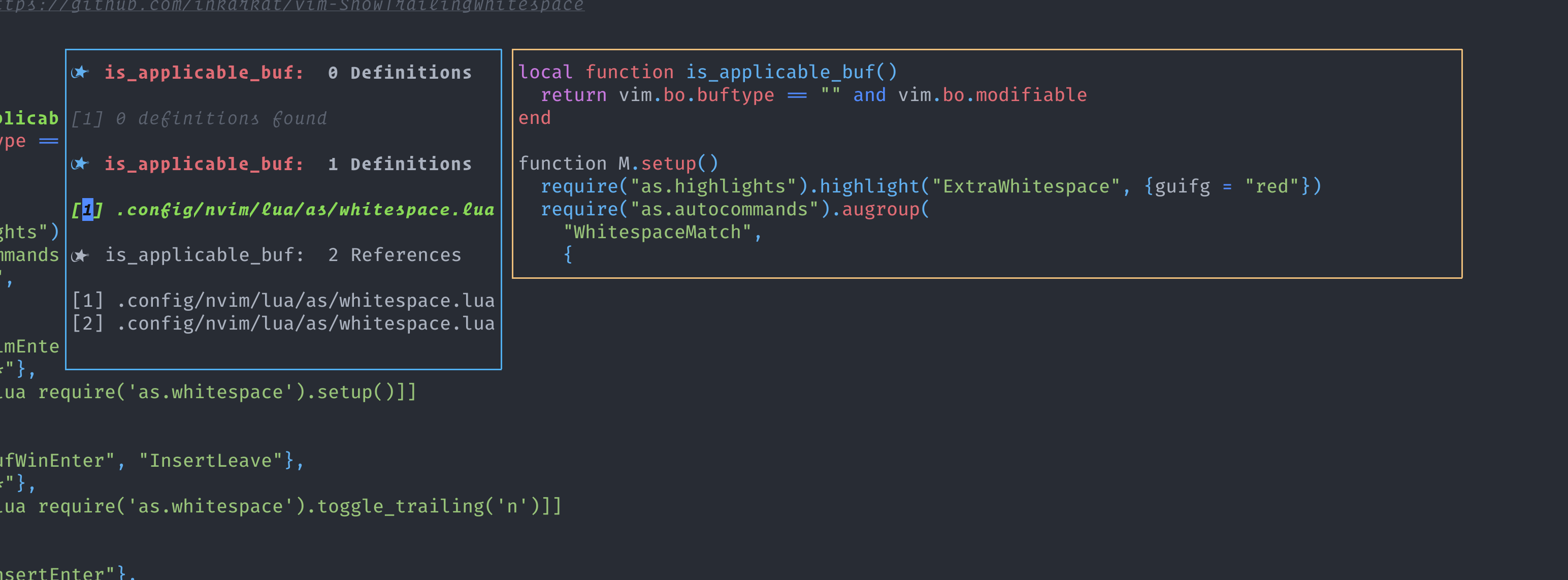
Task: Click the 'end' keyword in the preview
Action: click(534, 117)
